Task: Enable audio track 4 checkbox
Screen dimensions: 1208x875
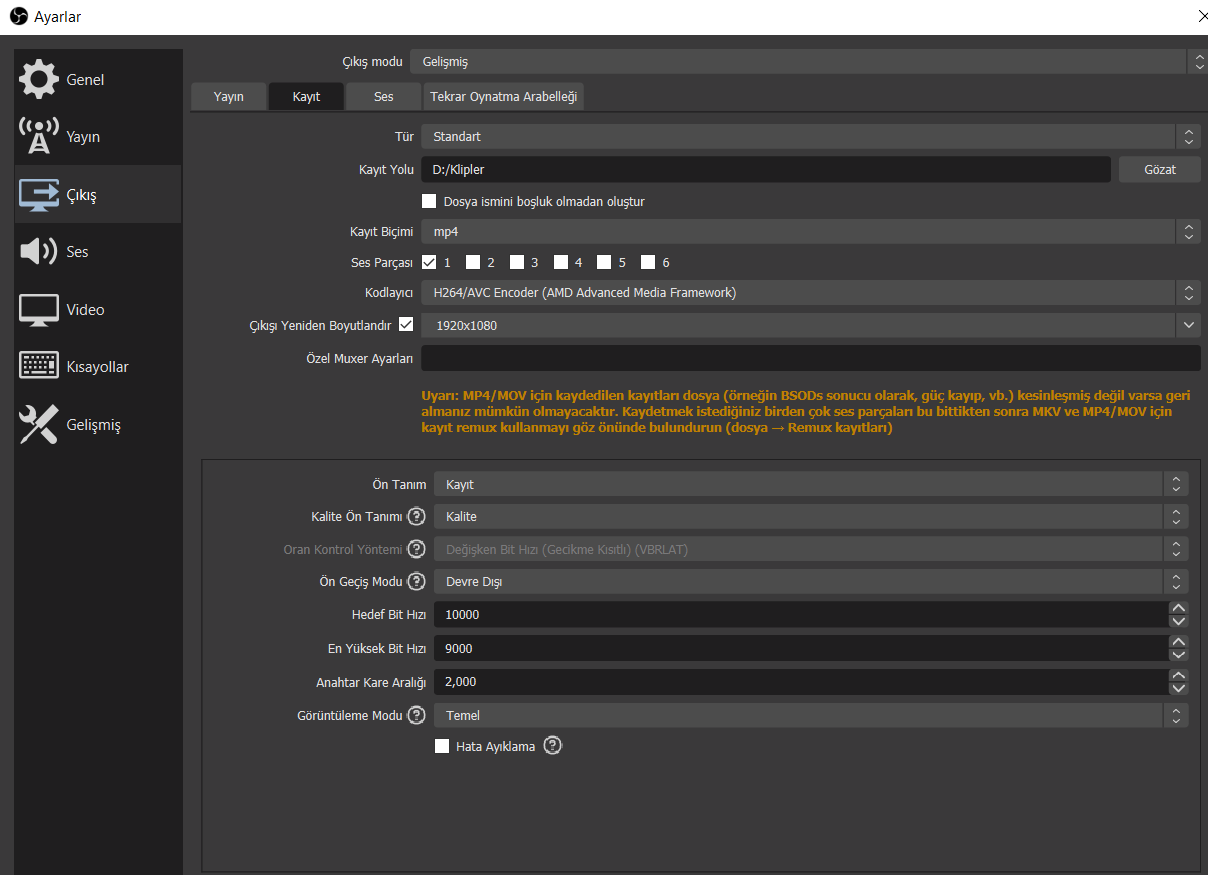Action: (x=561, y=262)
